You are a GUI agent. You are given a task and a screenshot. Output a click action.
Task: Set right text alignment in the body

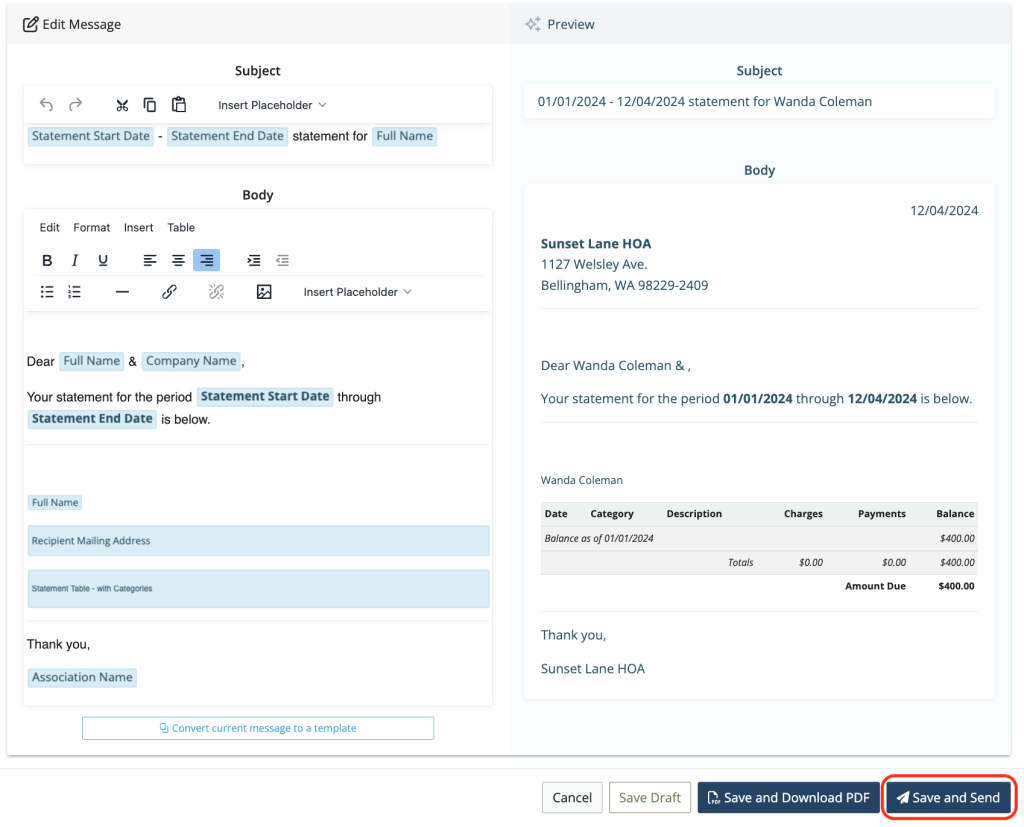[206, 260]
